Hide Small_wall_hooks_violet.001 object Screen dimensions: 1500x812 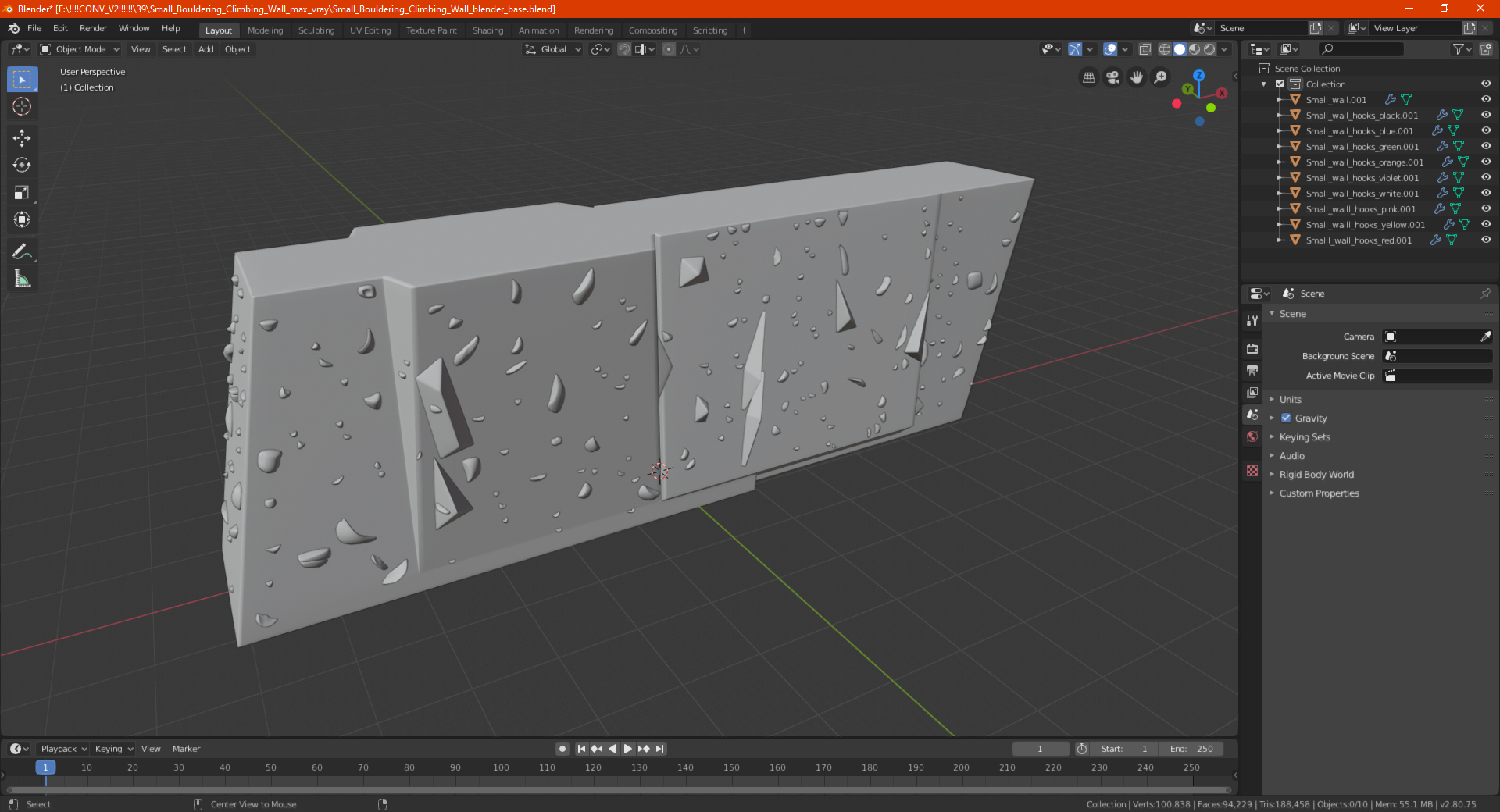point(1486,177)
